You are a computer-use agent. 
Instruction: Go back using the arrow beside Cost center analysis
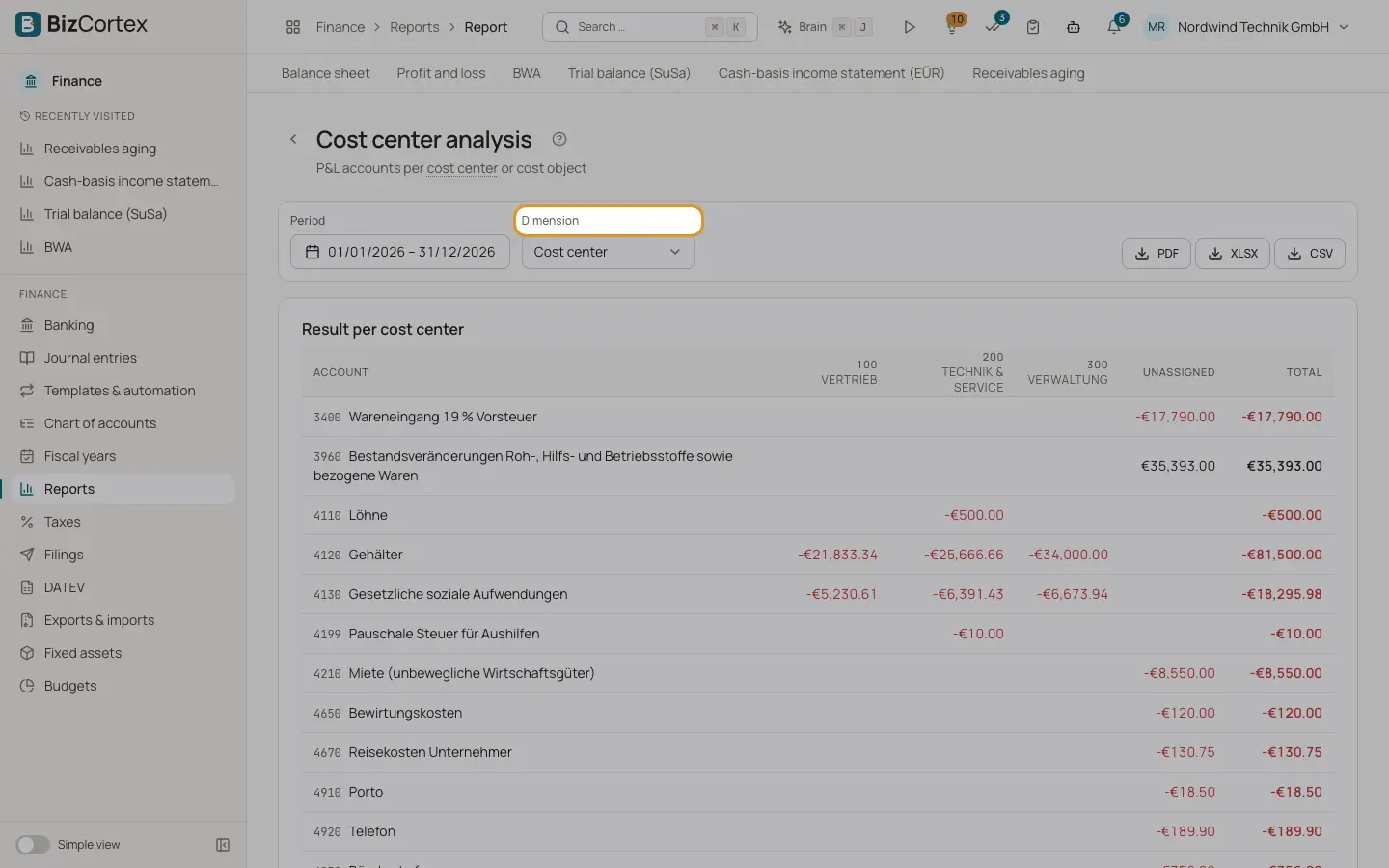(x=293, y=139)
